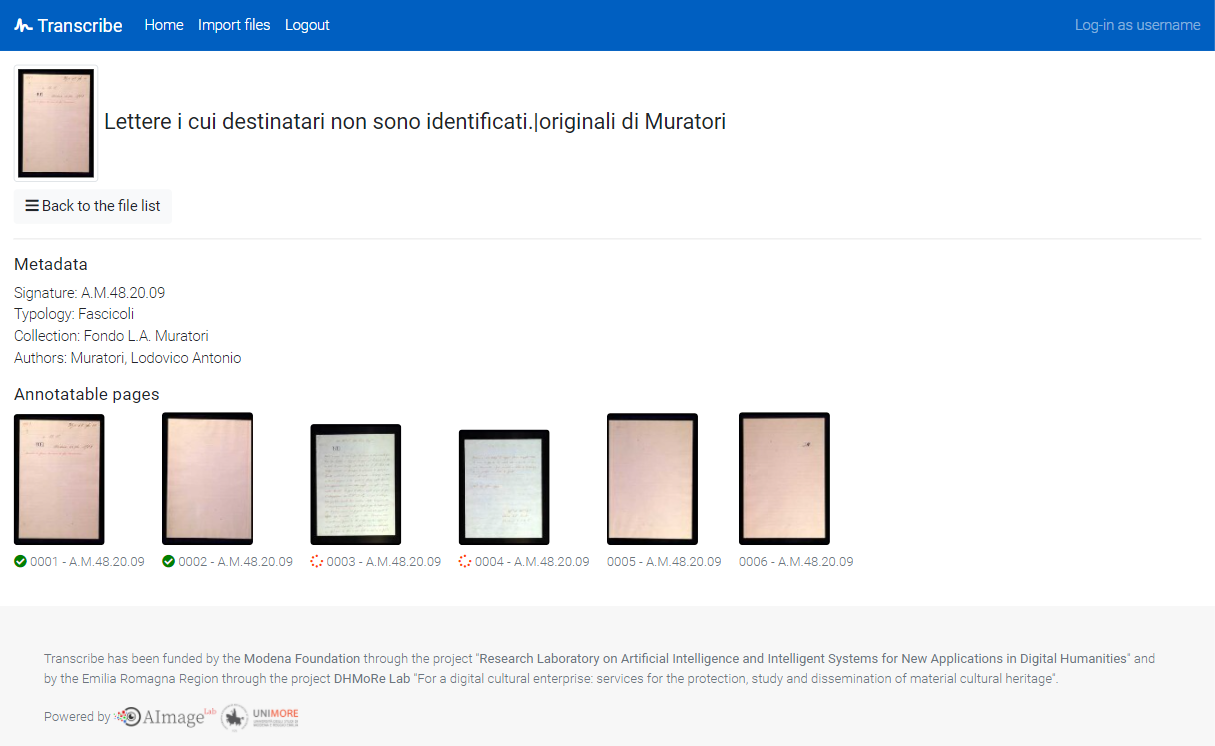Click label 0005 - A.M.48.20.09
The width and height of the screenshot is (1215, 746).
(x=664, y=562)
